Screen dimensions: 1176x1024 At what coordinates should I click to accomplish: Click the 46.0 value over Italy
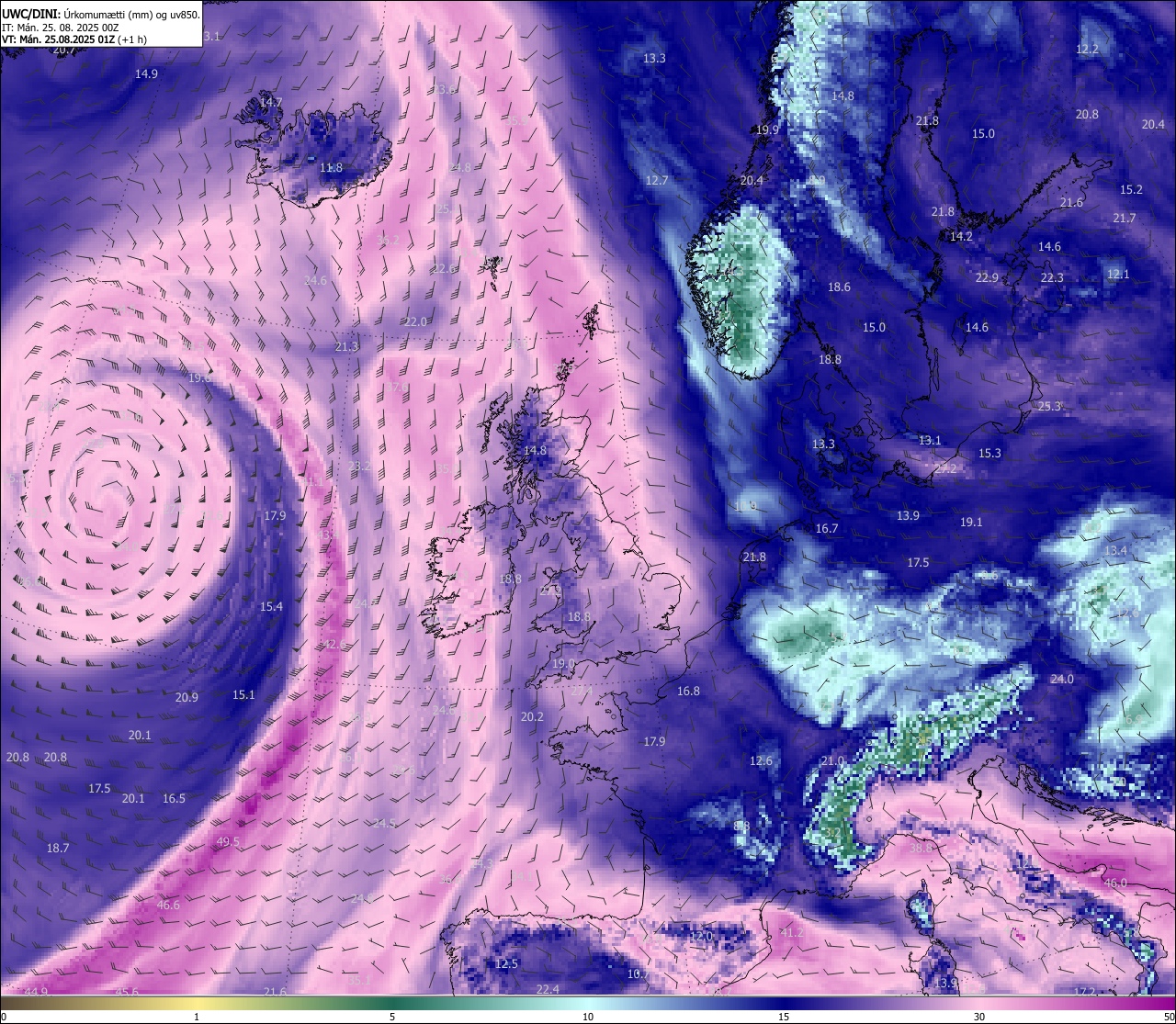1115,883
